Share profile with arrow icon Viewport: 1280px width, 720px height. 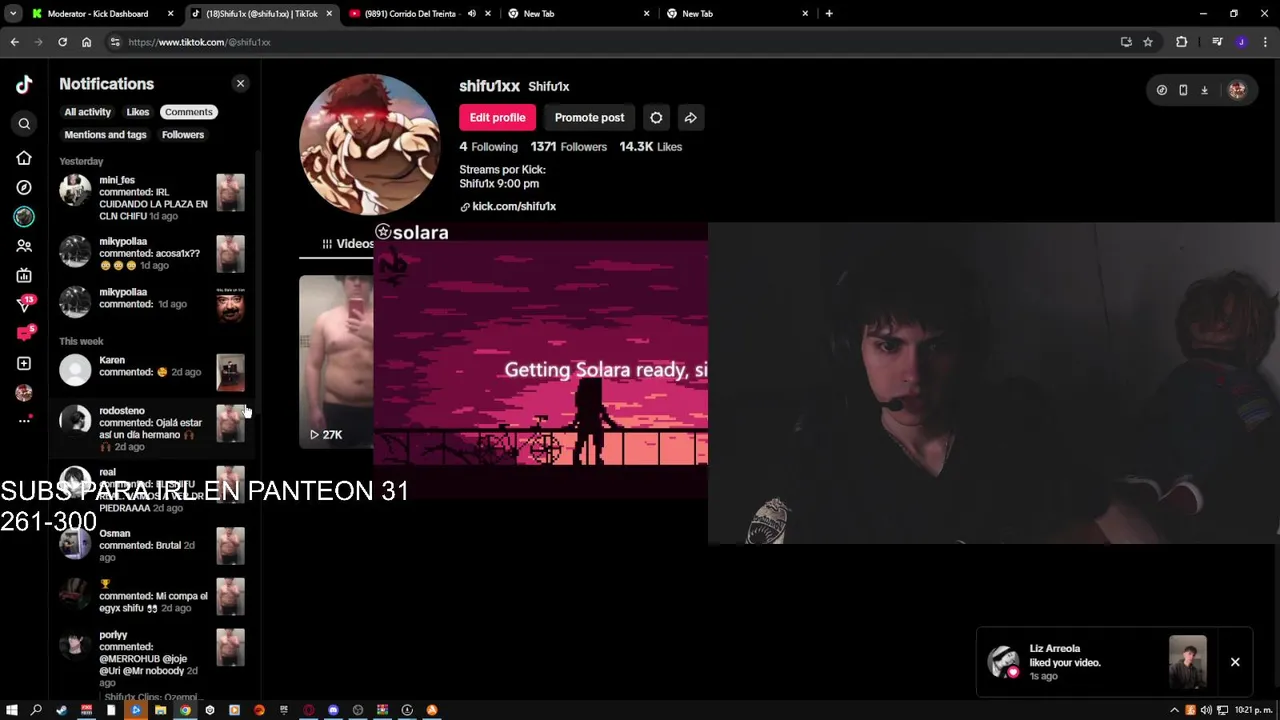690,118
